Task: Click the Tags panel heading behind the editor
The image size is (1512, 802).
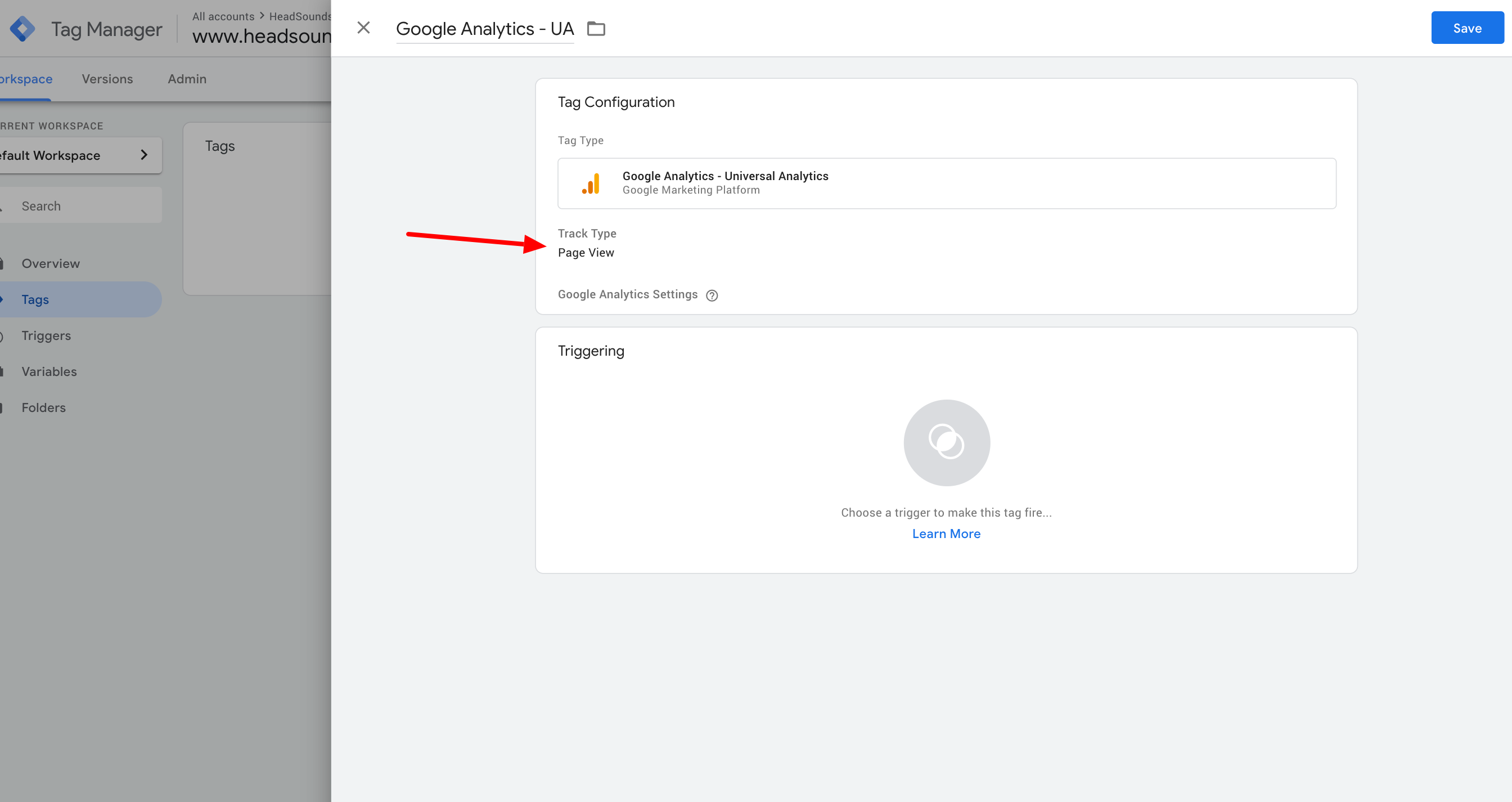Action: tap(219, 146)
